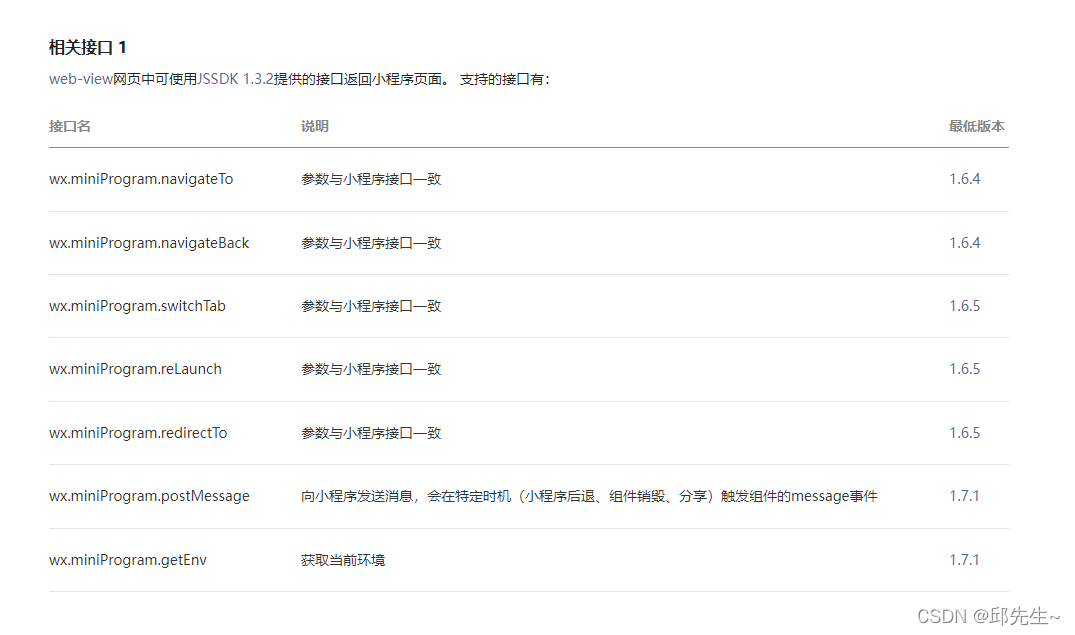Select wx.miniProgram.reLaunch cell
1075x635 pixels.
pyautogui.click(x=135, y=369)
